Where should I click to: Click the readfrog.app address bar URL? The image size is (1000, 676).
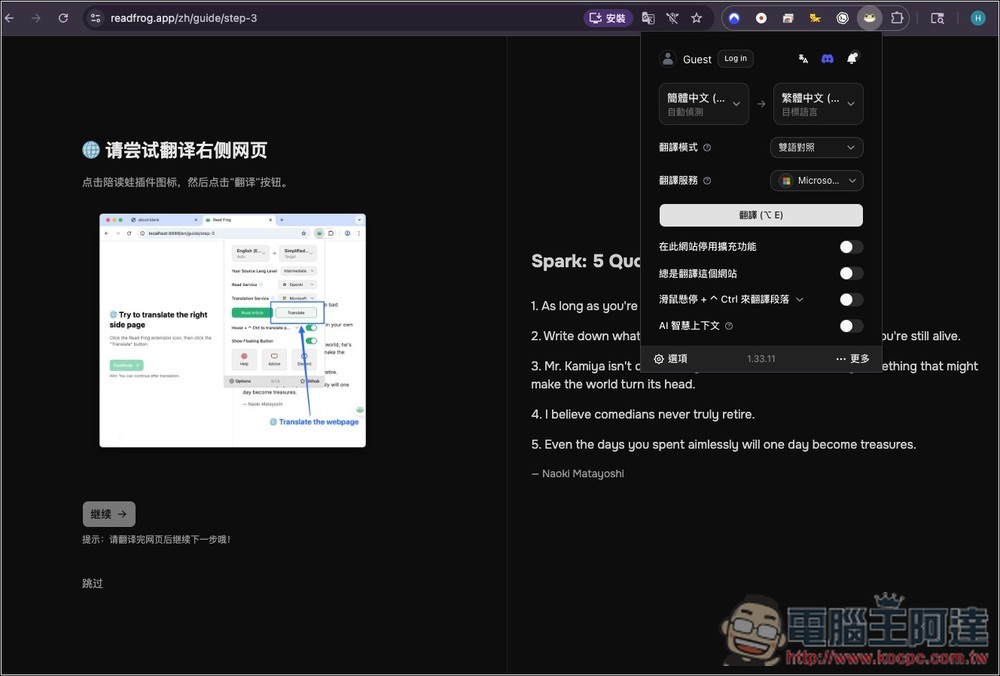click(x=184, y=18)
